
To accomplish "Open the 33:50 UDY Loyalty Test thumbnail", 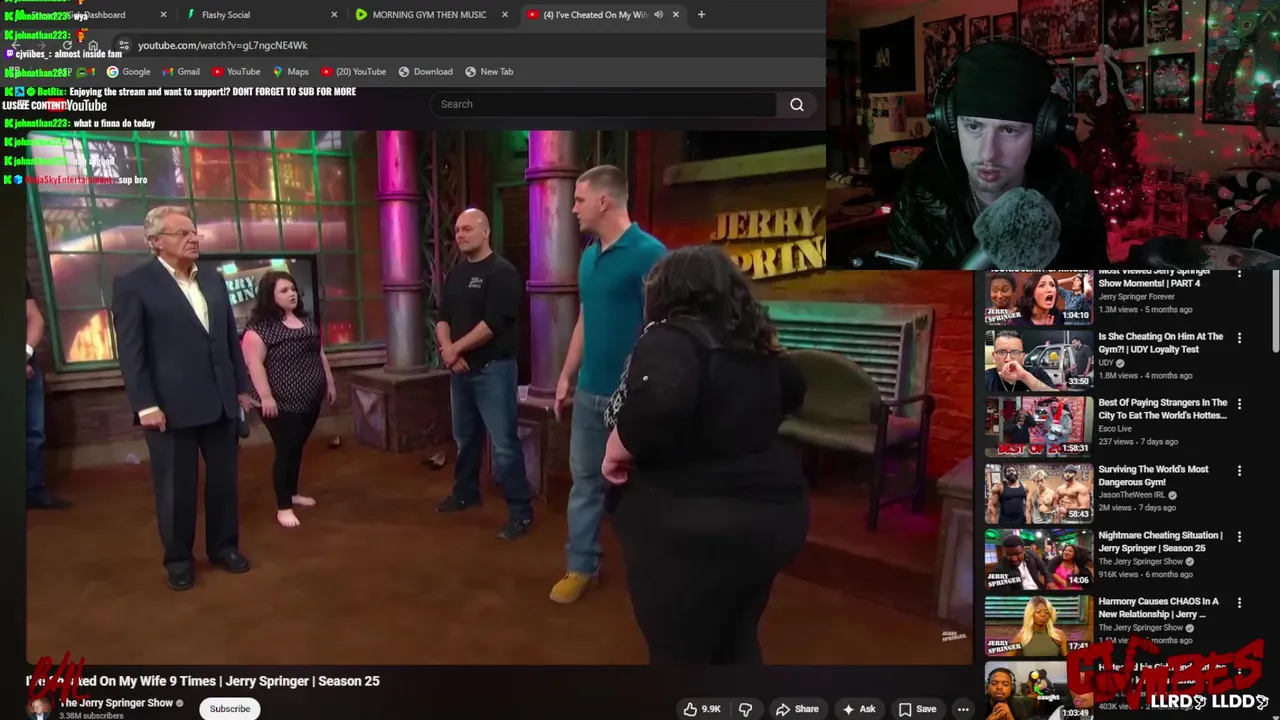I will (x=1039, y=360).
